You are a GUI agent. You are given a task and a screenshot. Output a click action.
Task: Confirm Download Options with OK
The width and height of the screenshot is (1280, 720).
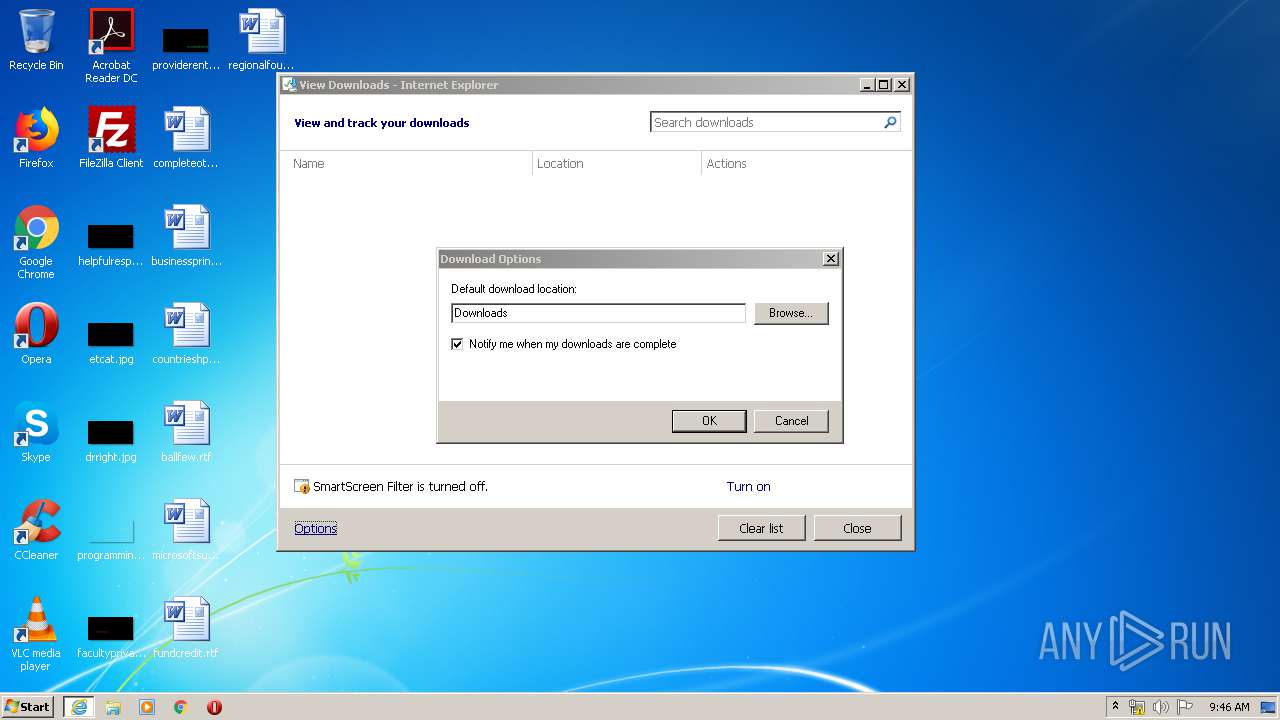click(x=709, y=421)
